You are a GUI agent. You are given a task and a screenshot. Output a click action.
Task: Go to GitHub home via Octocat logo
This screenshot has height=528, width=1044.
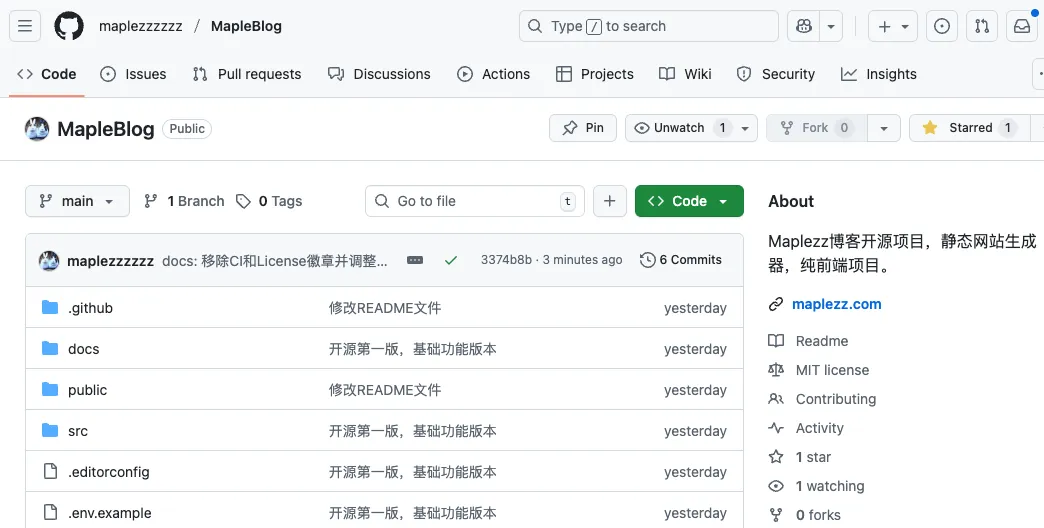69,26
